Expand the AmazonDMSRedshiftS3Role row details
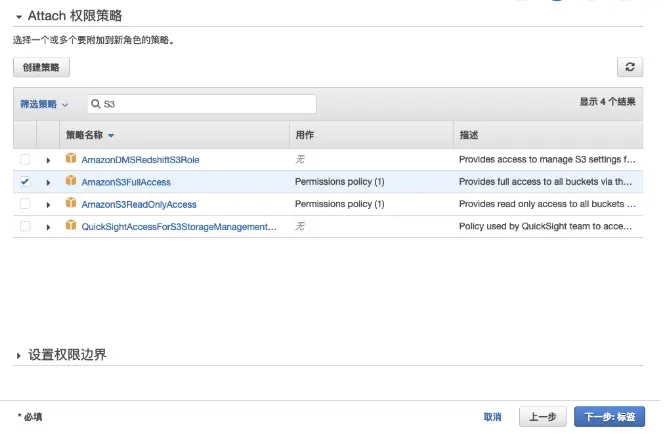664x434 pixels. click(48, 160)
